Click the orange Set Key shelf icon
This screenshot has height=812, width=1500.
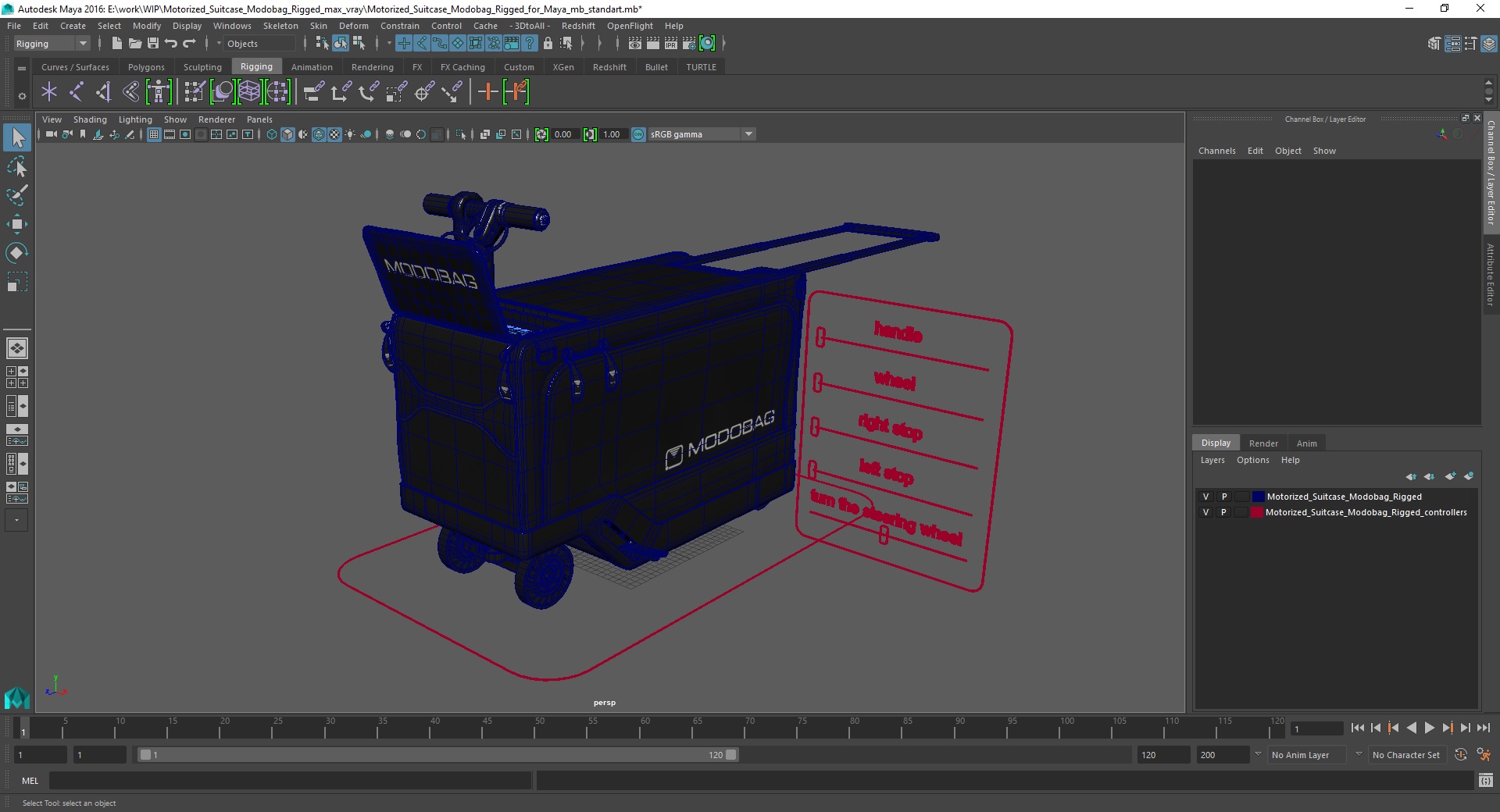(x=488, y=92)
